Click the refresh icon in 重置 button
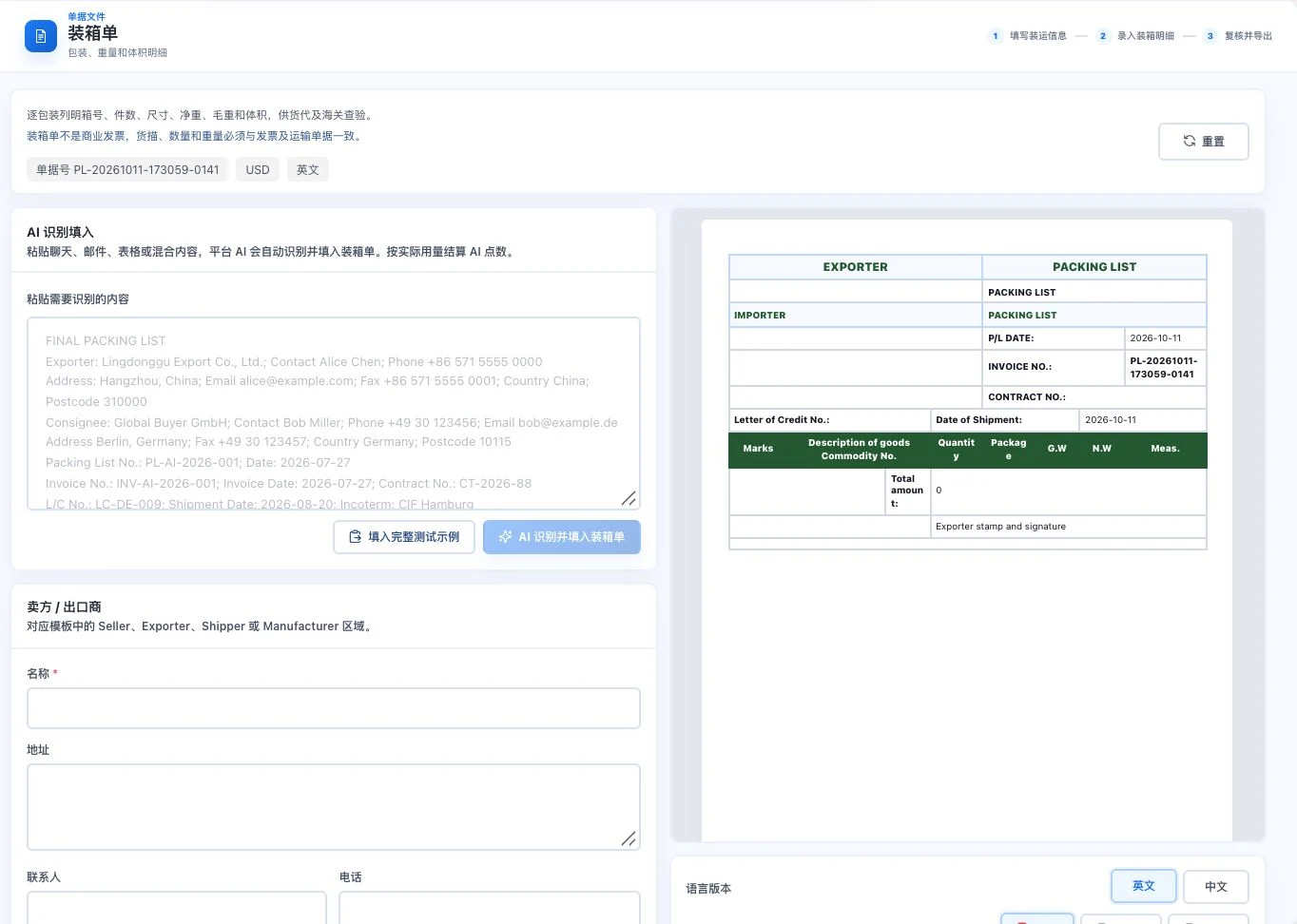1297x924 pixels. click(x=1189, y=141)
